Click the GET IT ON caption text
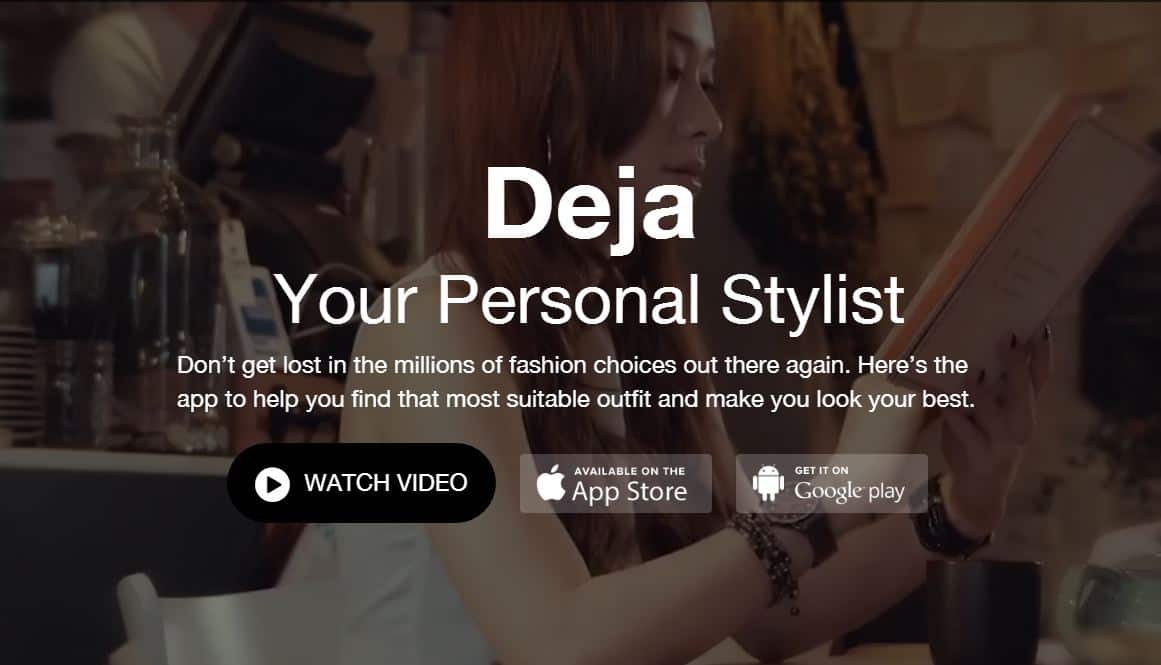Screen dimensions: 1161x665 tap(822, 470)
